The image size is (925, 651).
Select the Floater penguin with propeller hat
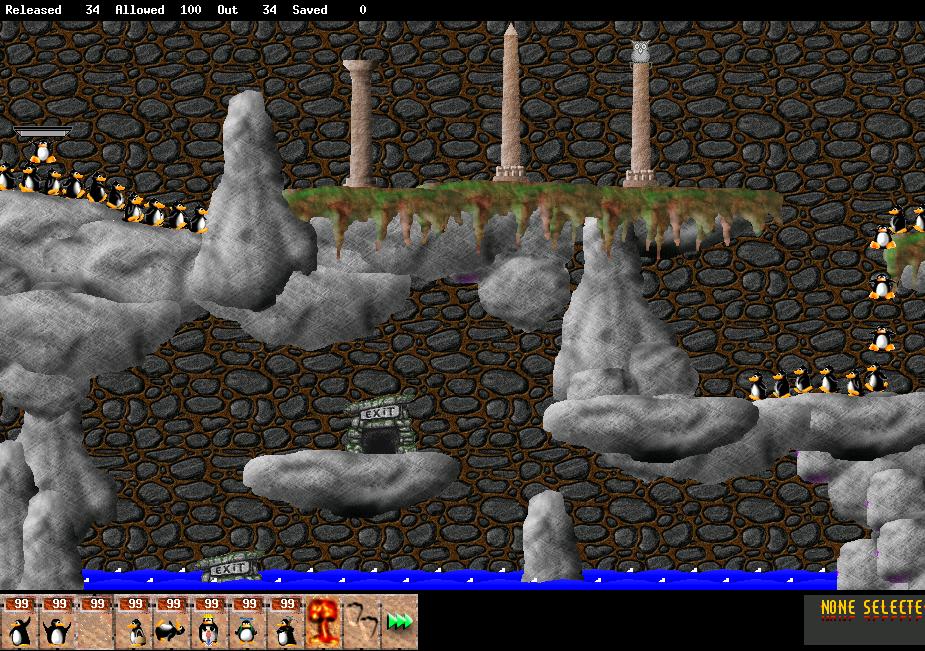[x=247, y=623]
